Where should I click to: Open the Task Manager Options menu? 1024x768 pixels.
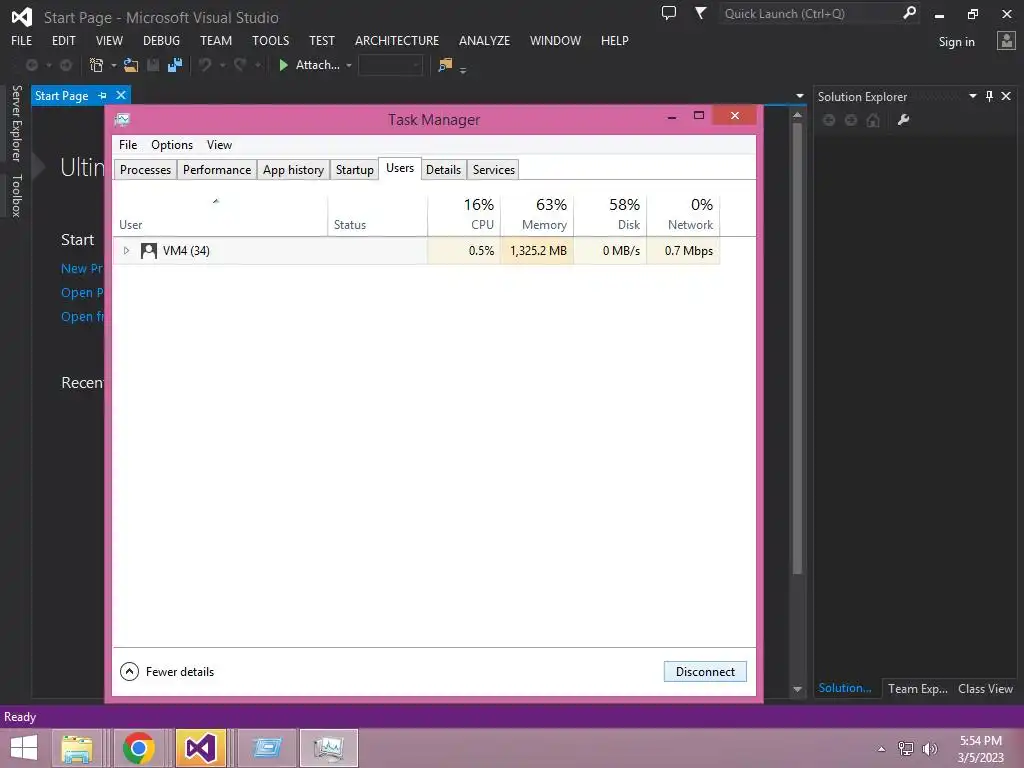click(172, 145)
